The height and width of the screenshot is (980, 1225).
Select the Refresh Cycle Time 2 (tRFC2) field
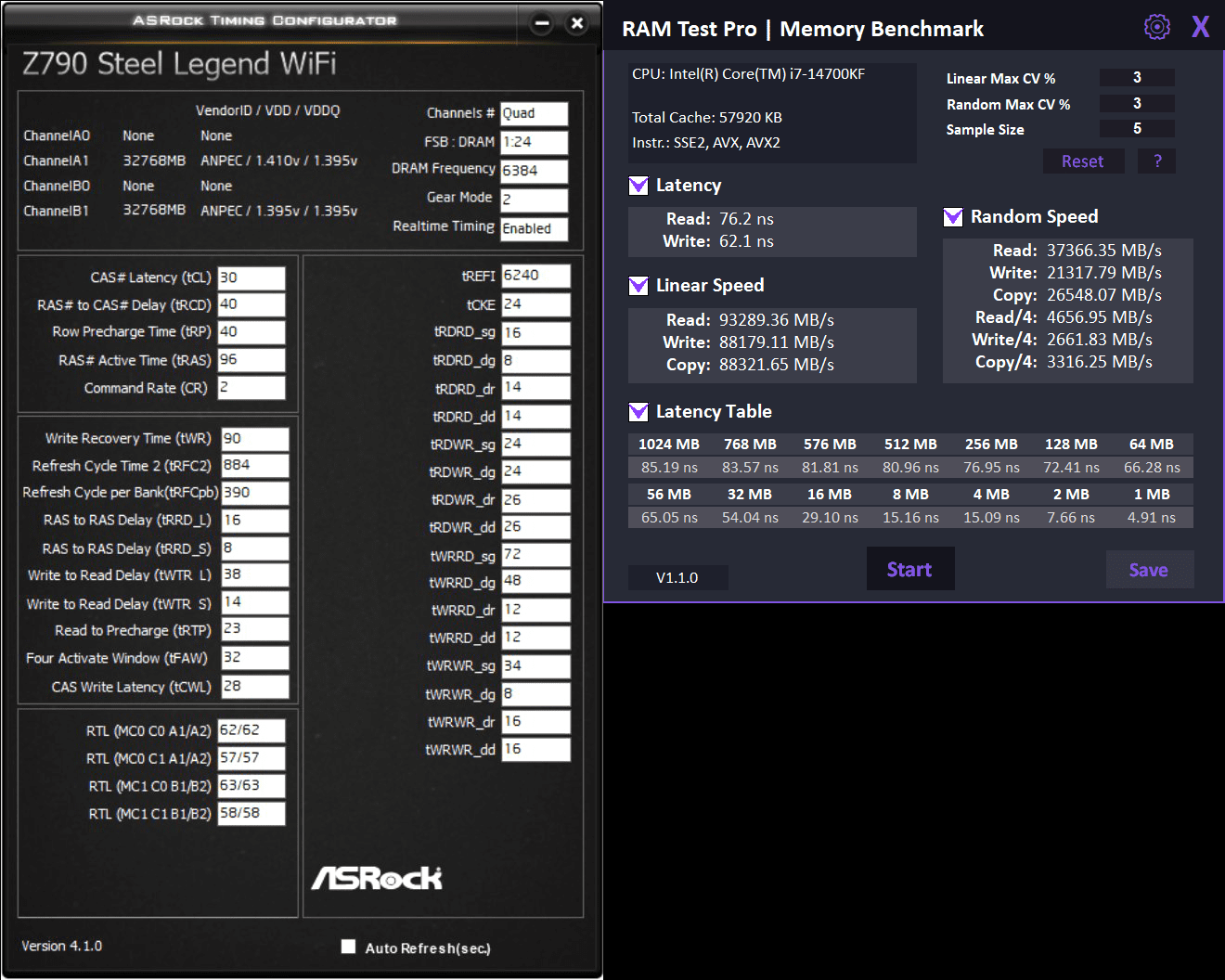coord(255,466)
